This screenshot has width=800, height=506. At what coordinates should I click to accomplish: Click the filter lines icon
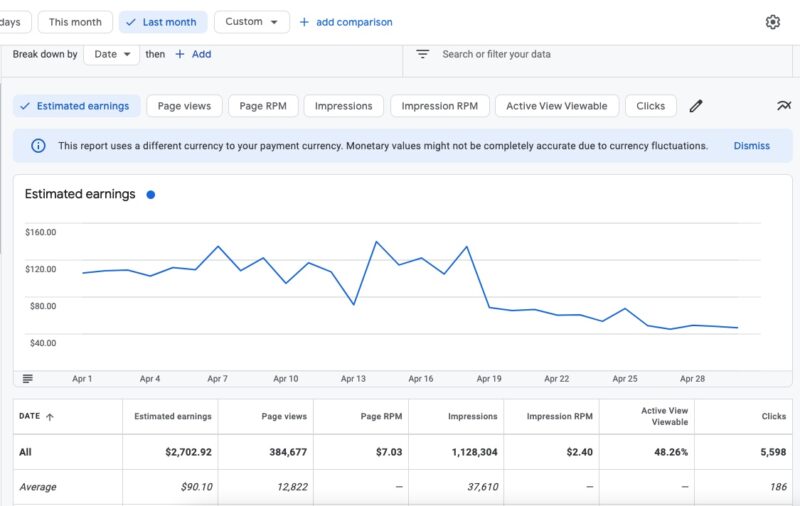point(423,55)
